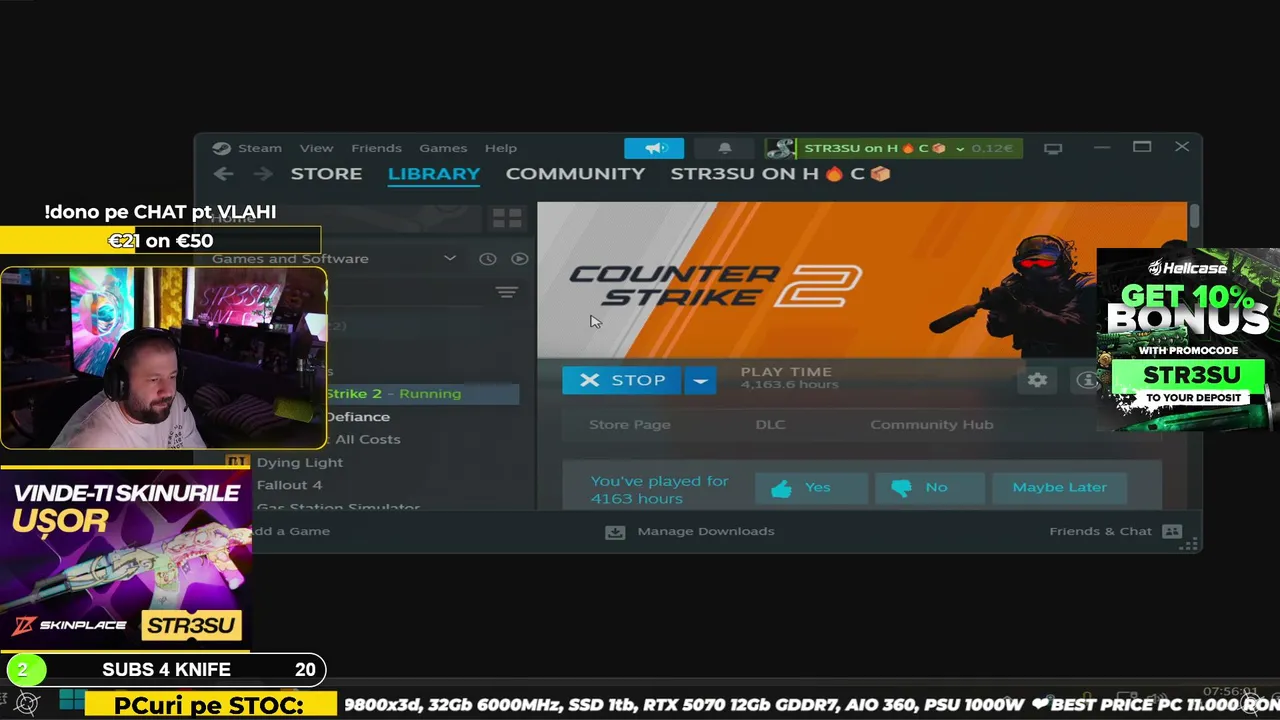Click the recent activity clock icon
The width and height of the screenshot is (1280, 720).
(487, 259)
